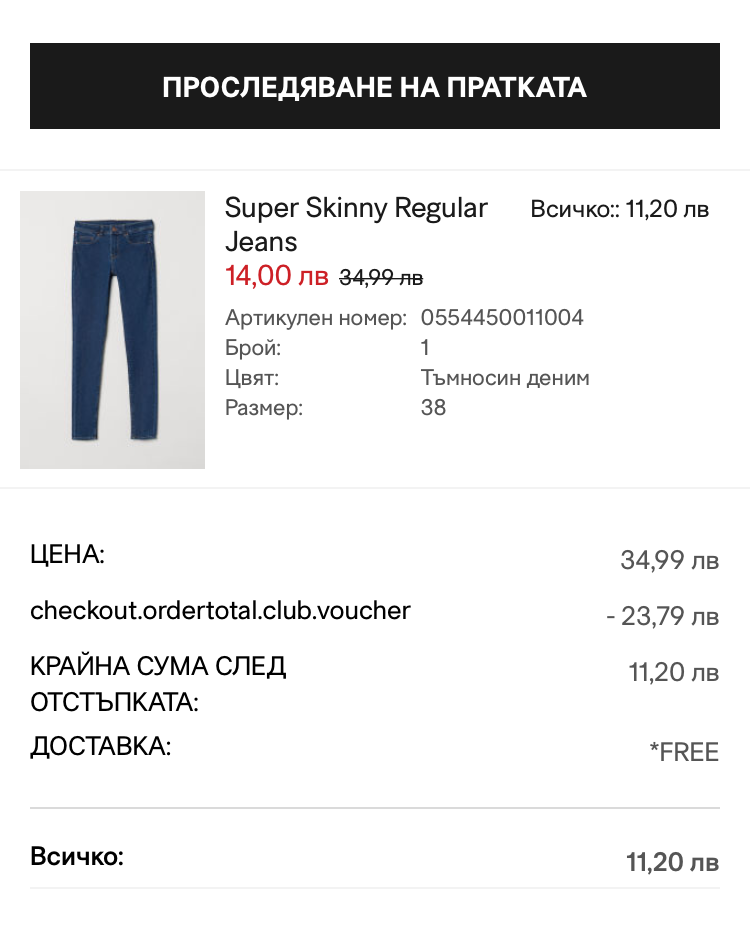Open the Super Skinny Regular Jeans title
750x947 pixels.
coord(356,224)
